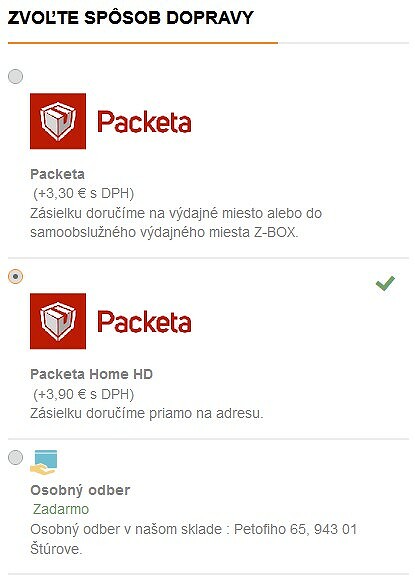
Task: Click the Z-BOX delivery description text
Action: click(x=176, y=223)
